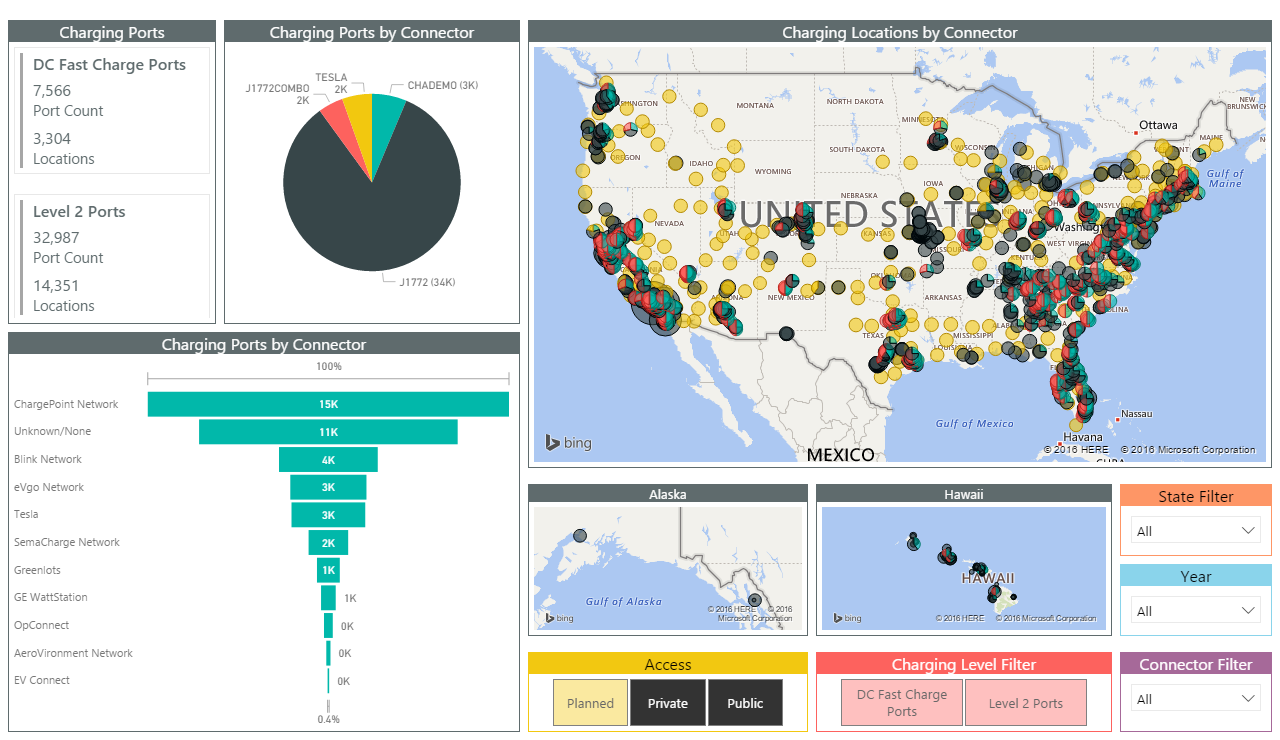Click the 3,304 locations value
The height and width of the screenshot is (740, 1280).
(52, 139)
